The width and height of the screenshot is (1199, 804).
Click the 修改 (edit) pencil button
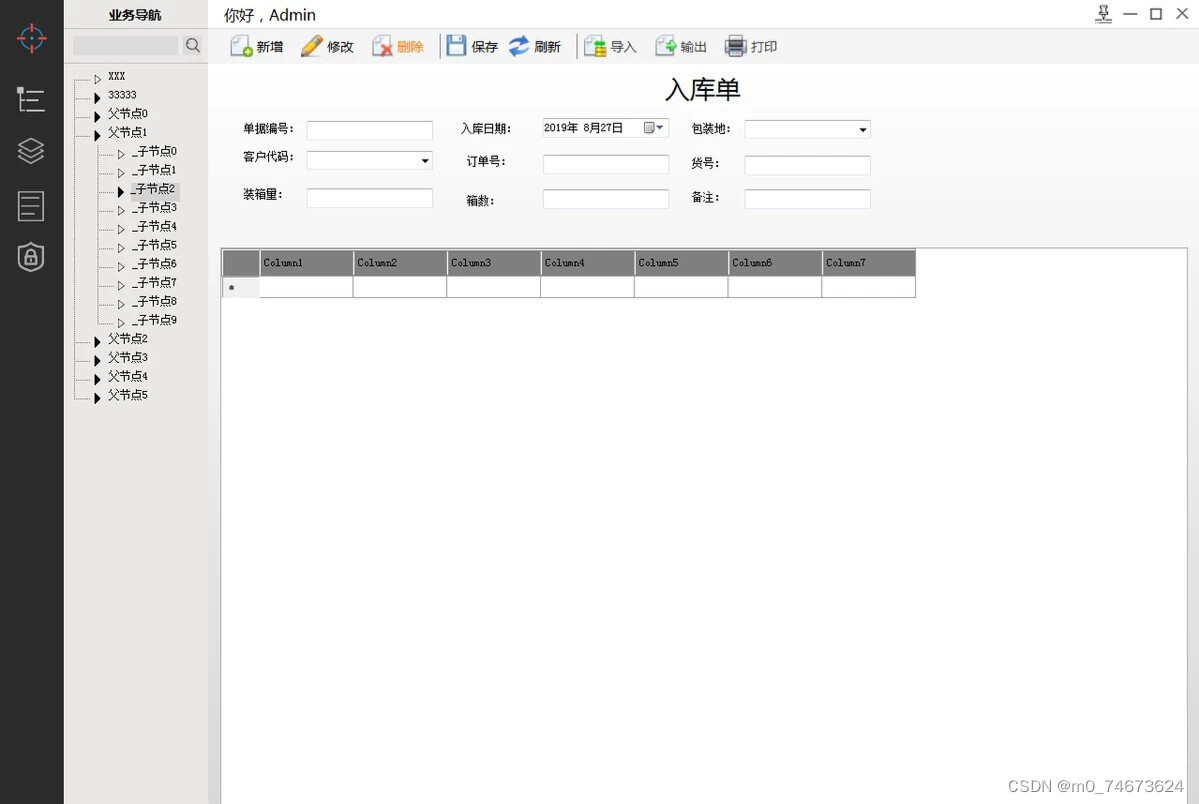tap(327, 47)
